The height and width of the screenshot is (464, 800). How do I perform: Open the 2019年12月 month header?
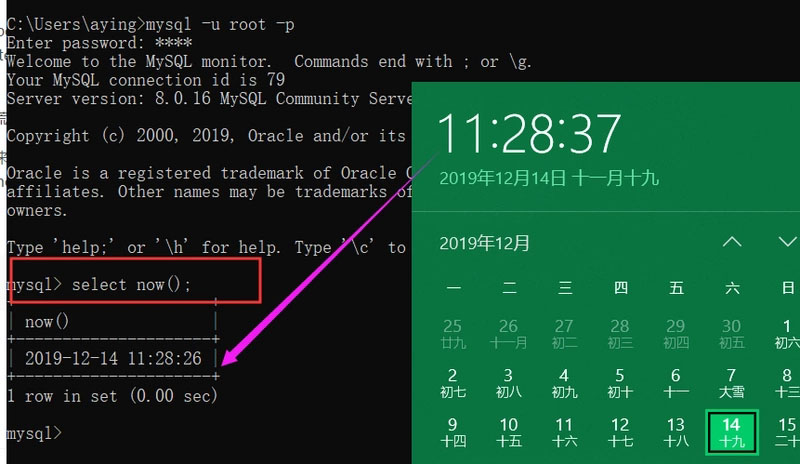coord(484,243)
